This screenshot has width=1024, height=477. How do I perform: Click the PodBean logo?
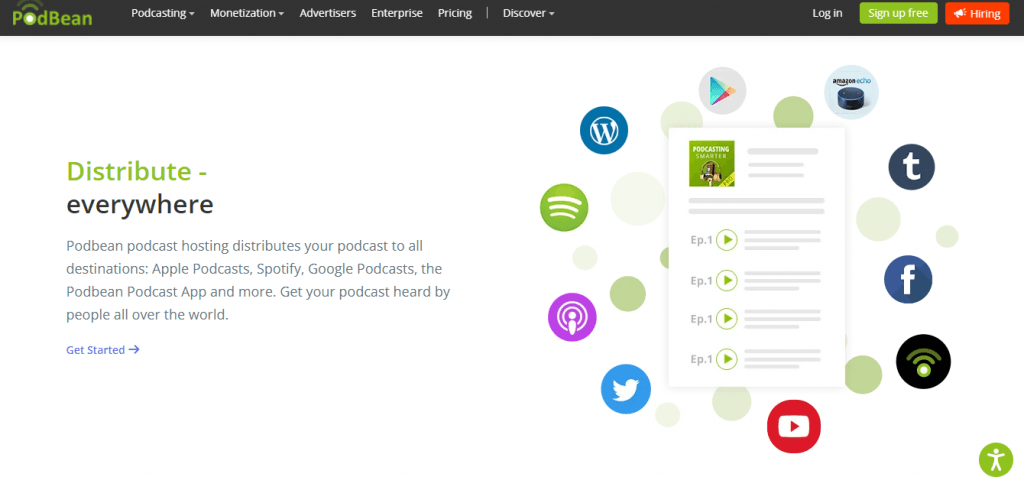tap(52, 13)
